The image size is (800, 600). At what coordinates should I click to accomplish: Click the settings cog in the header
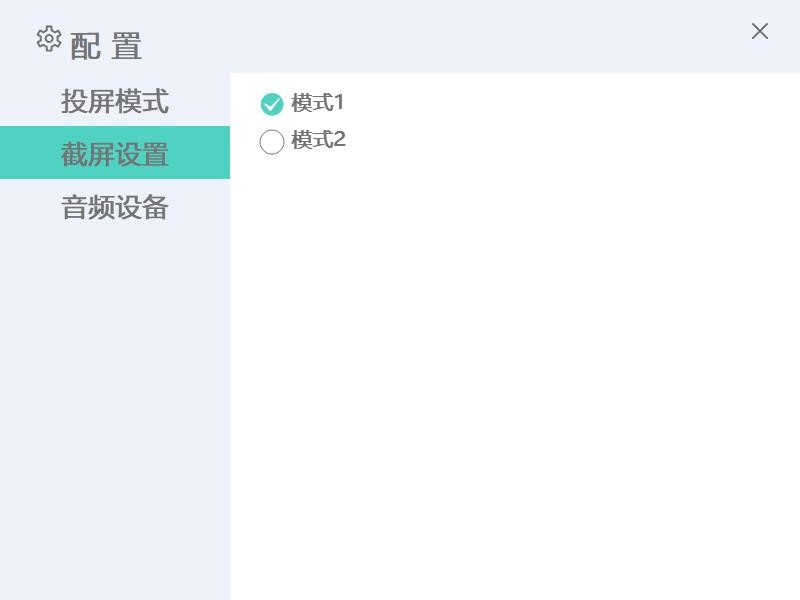(x=49, y=38)
